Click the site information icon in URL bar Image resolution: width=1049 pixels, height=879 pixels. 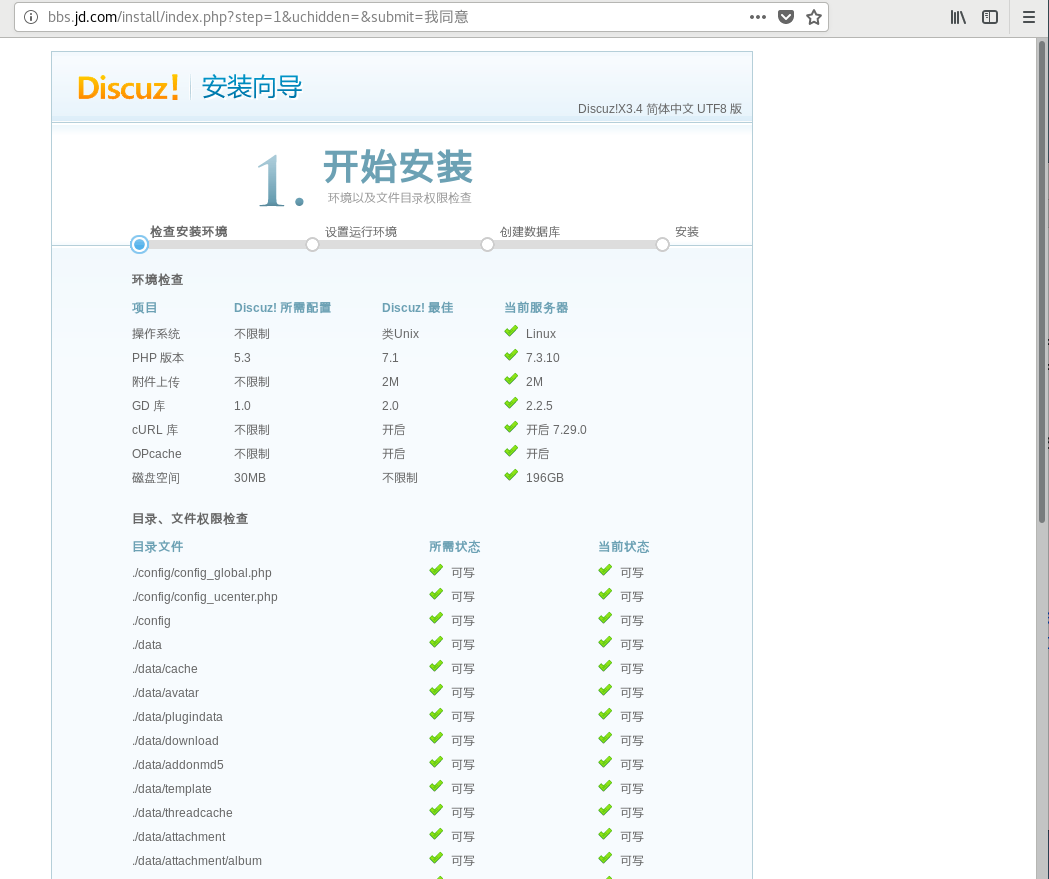tap(31, 17)
